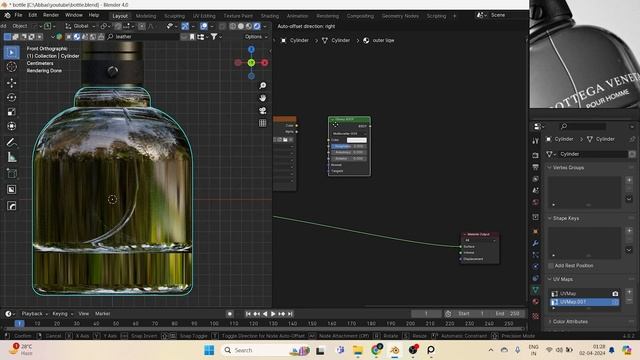640x360 pixels.
Task: Open the Object Data green triangle tab
Action: (x=536, y=290)
